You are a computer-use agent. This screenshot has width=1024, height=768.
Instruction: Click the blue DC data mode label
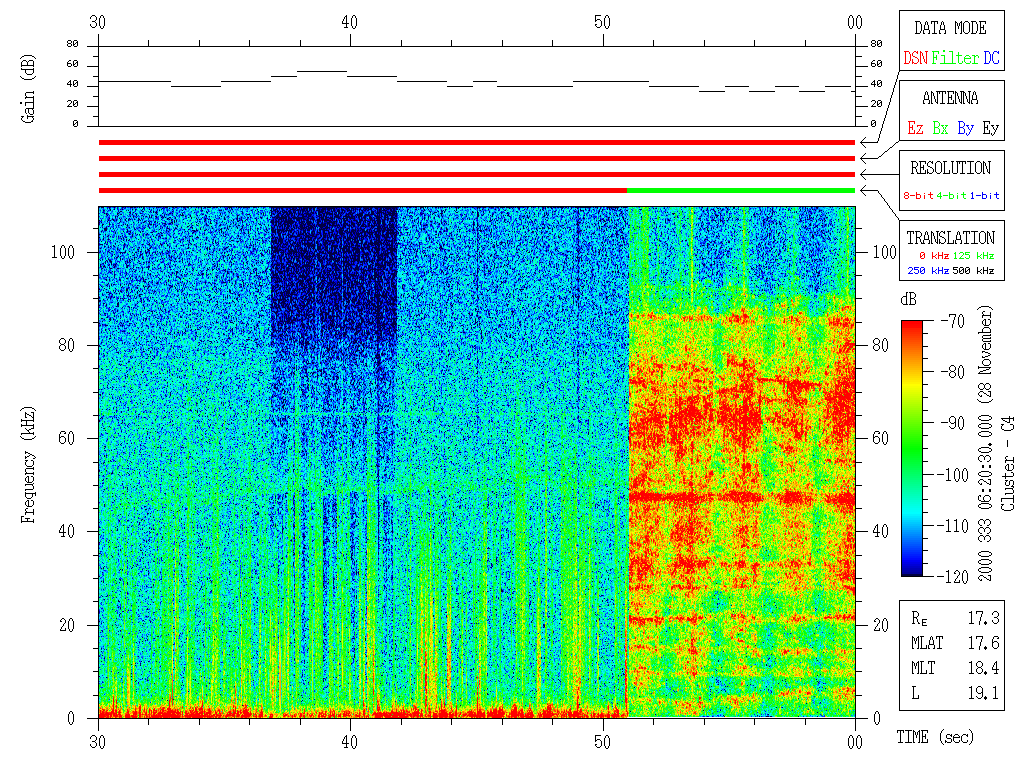[991, 59]
